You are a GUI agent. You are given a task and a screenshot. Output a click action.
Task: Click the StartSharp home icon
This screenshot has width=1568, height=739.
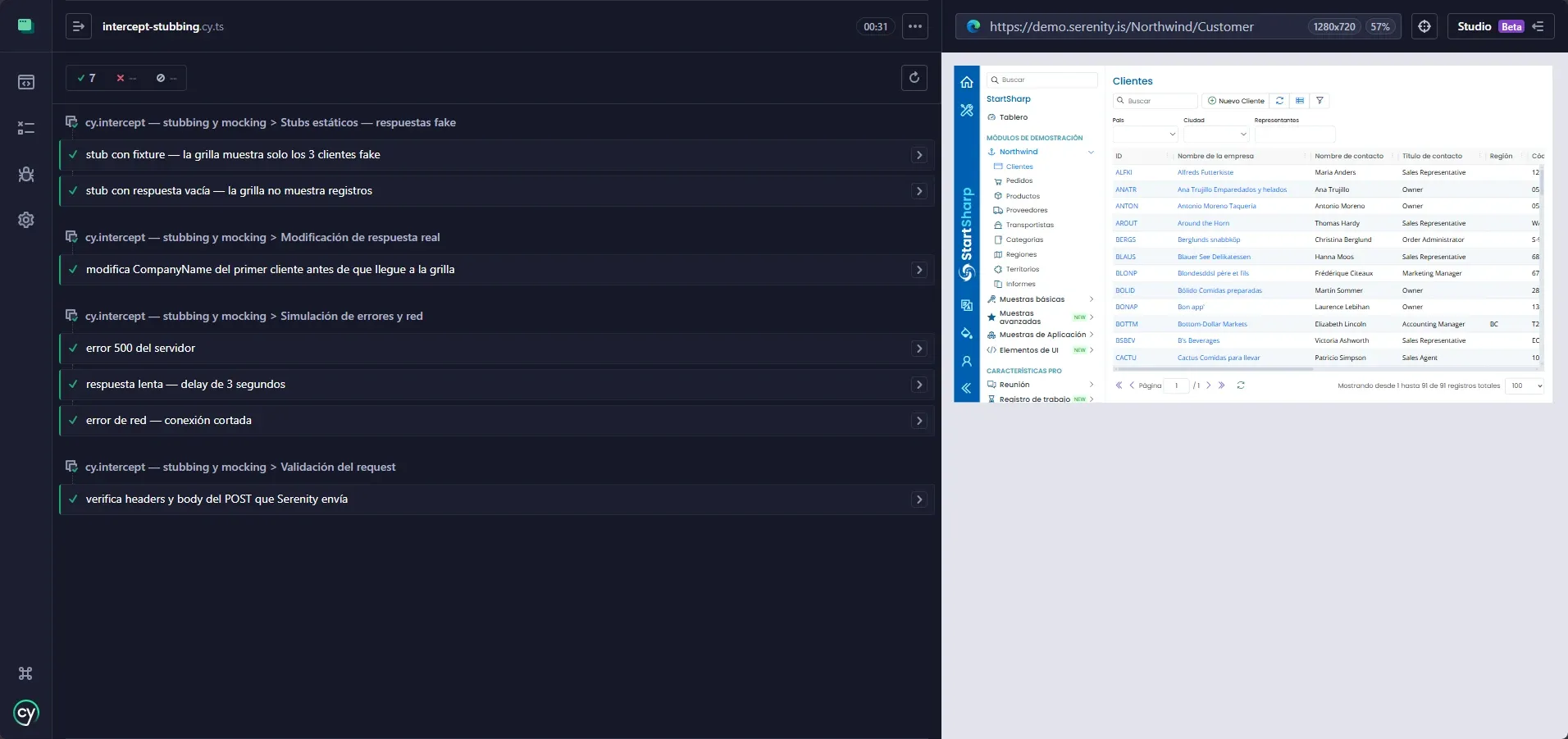pyautogui.click(x=967, y=82)
